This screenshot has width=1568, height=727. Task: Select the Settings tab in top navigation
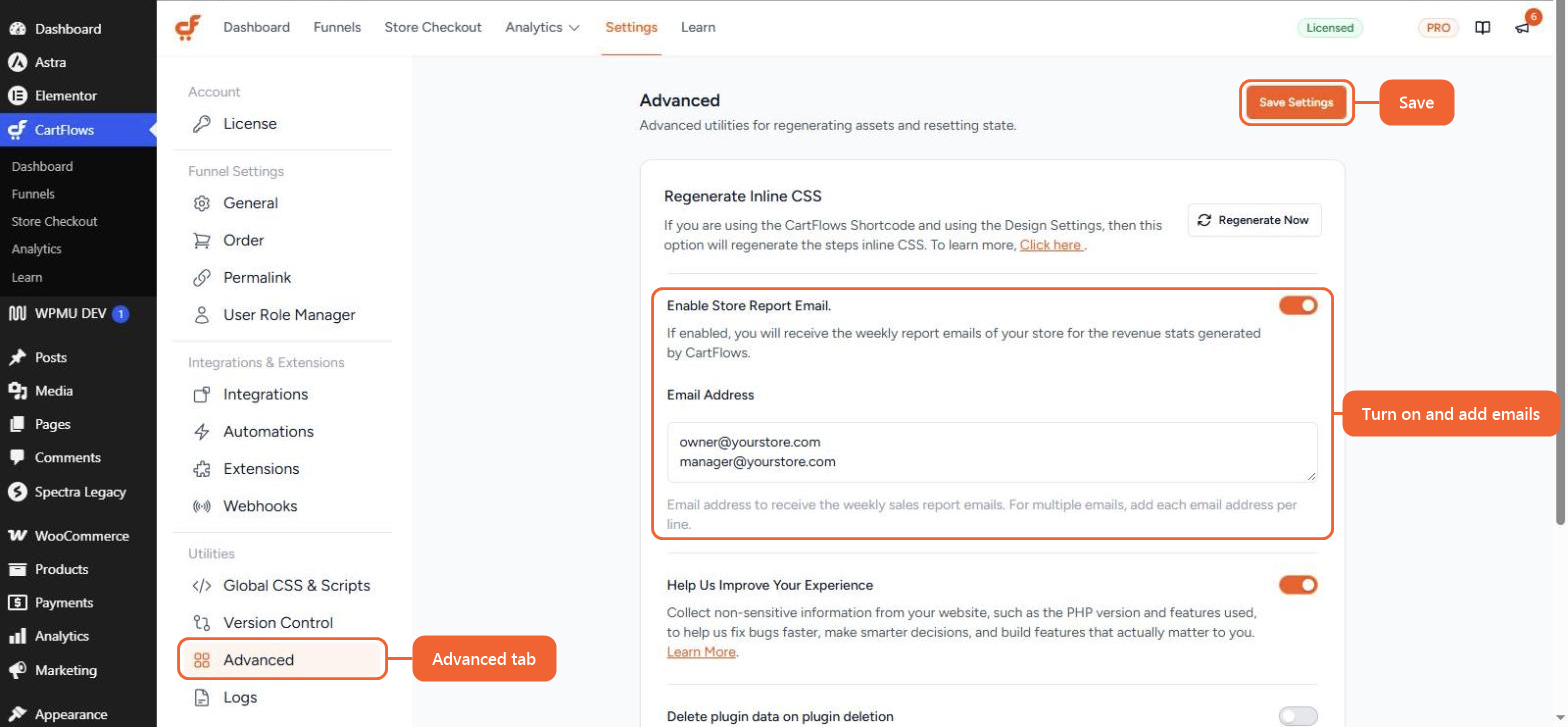point(631,27)
